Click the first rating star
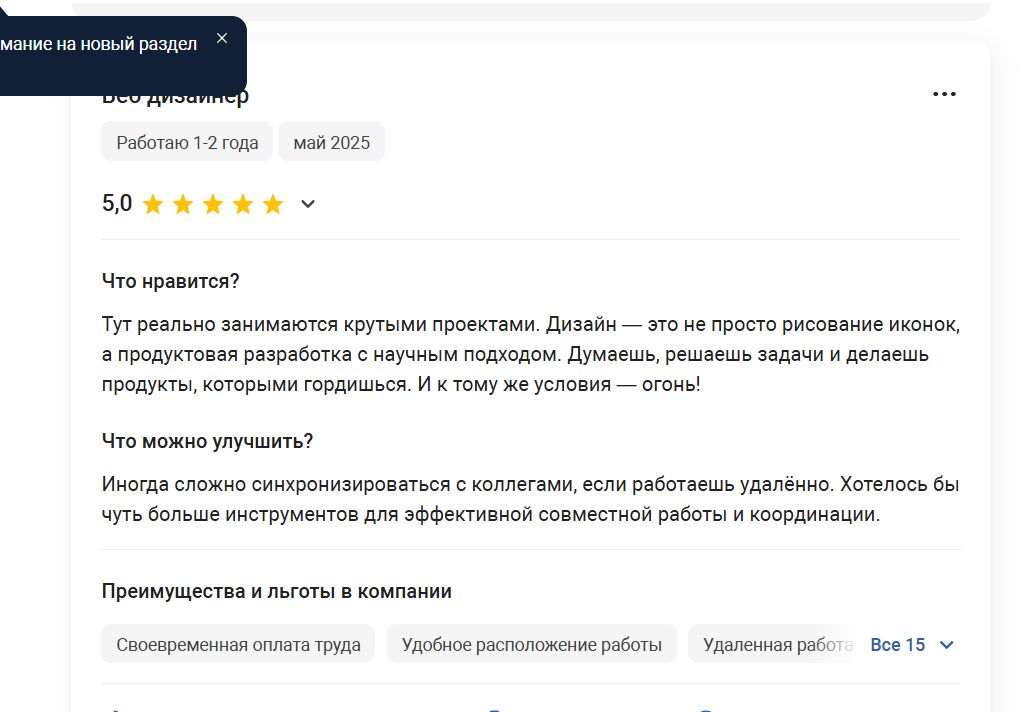 click(x=153, y=204)
